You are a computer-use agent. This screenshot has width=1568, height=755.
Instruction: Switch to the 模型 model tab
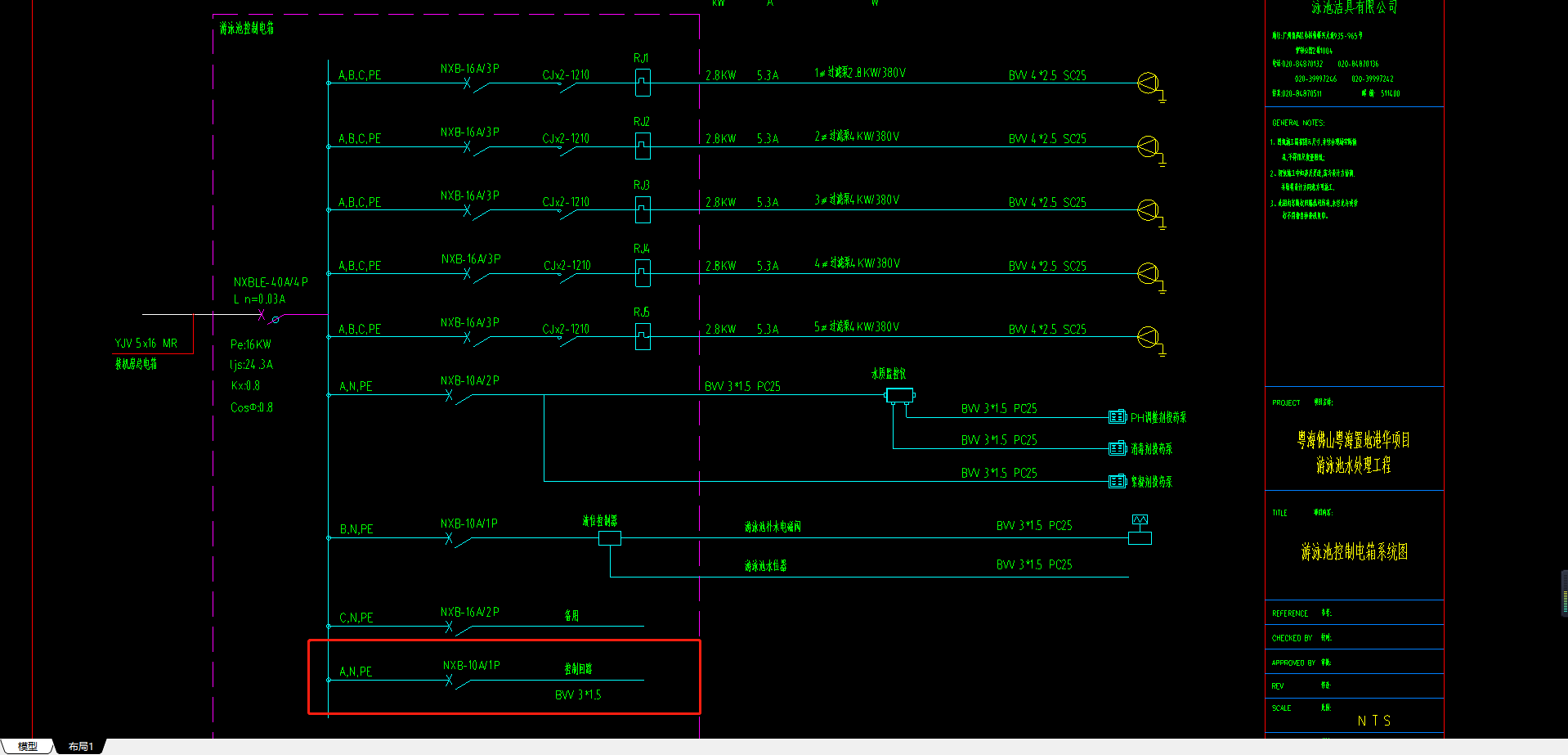tap(27, 746)
